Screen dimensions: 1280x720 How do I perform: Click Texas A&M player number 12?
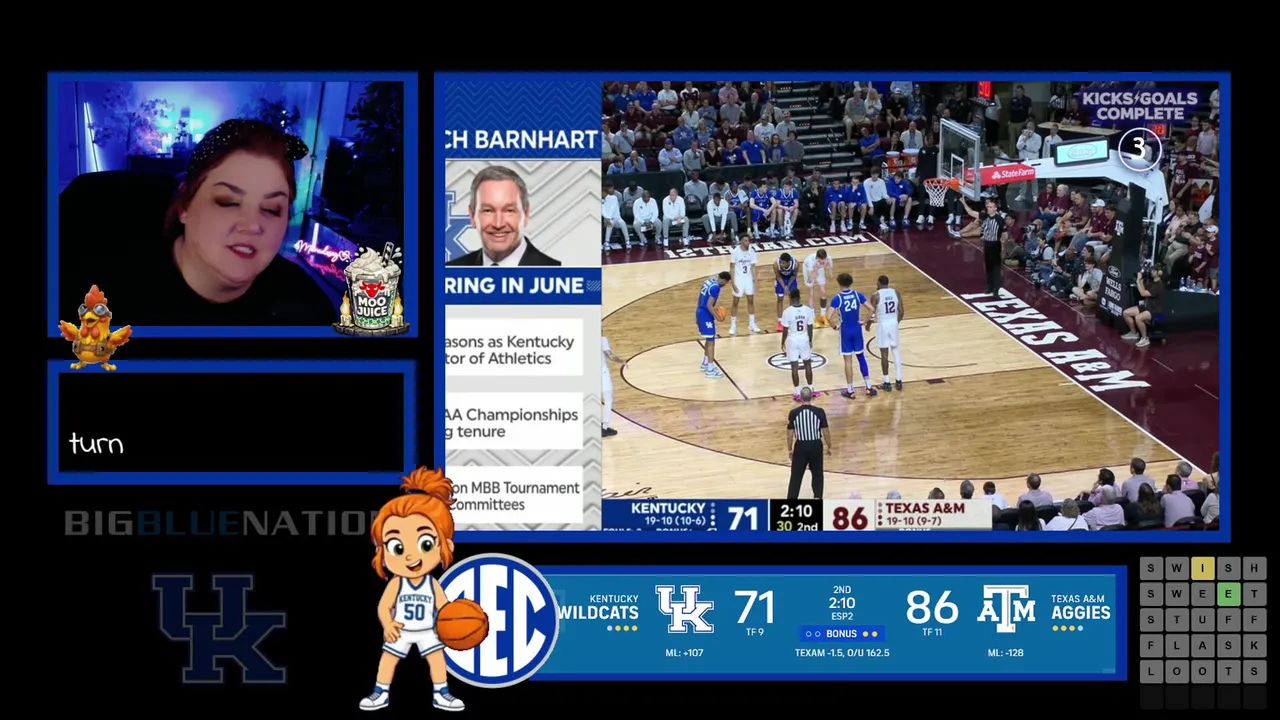tap(886, 332)
